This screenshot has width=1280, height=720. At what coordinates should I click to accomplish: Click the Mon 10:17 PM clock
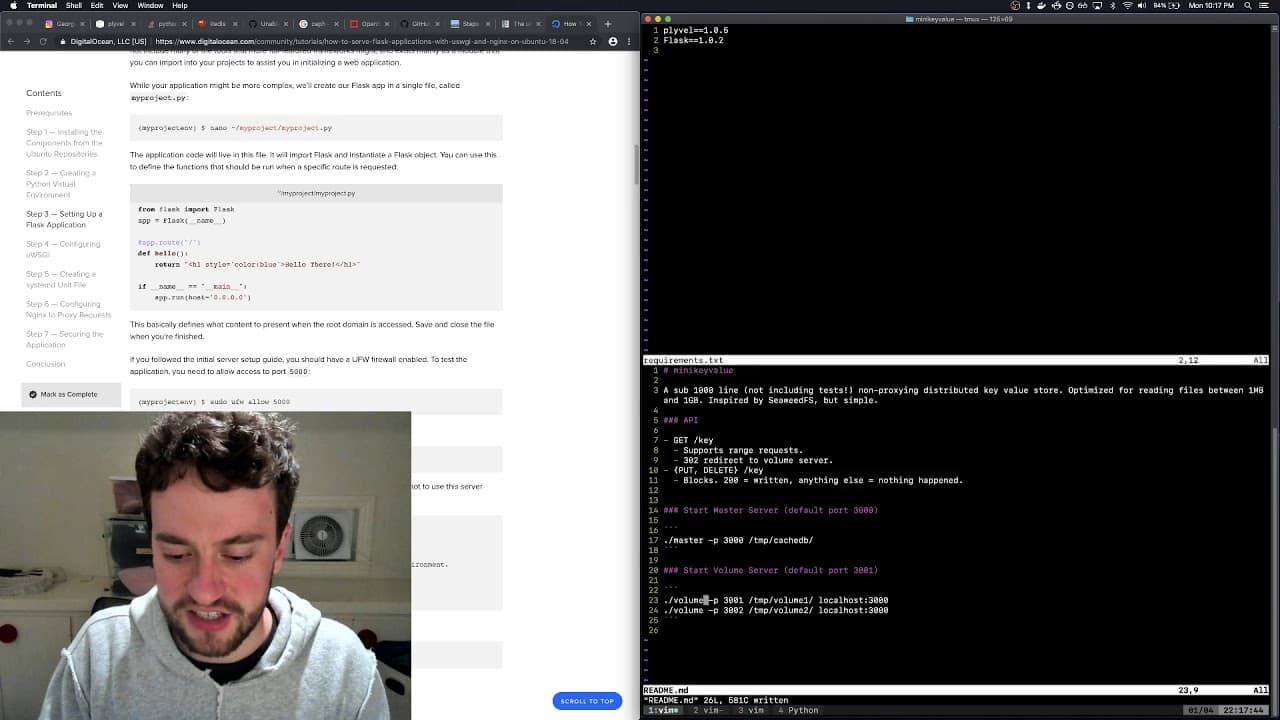[1211, 5]
